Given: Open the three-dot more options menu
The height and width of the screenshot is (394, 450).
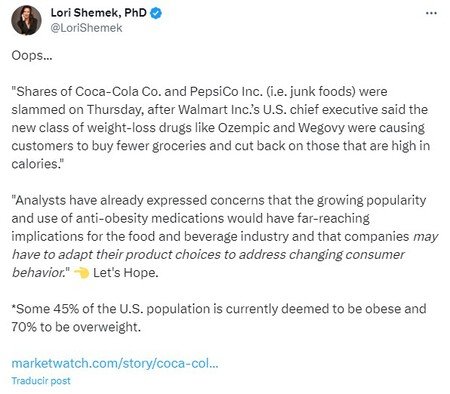Looking at the screenshot, I should pos(431,13).
